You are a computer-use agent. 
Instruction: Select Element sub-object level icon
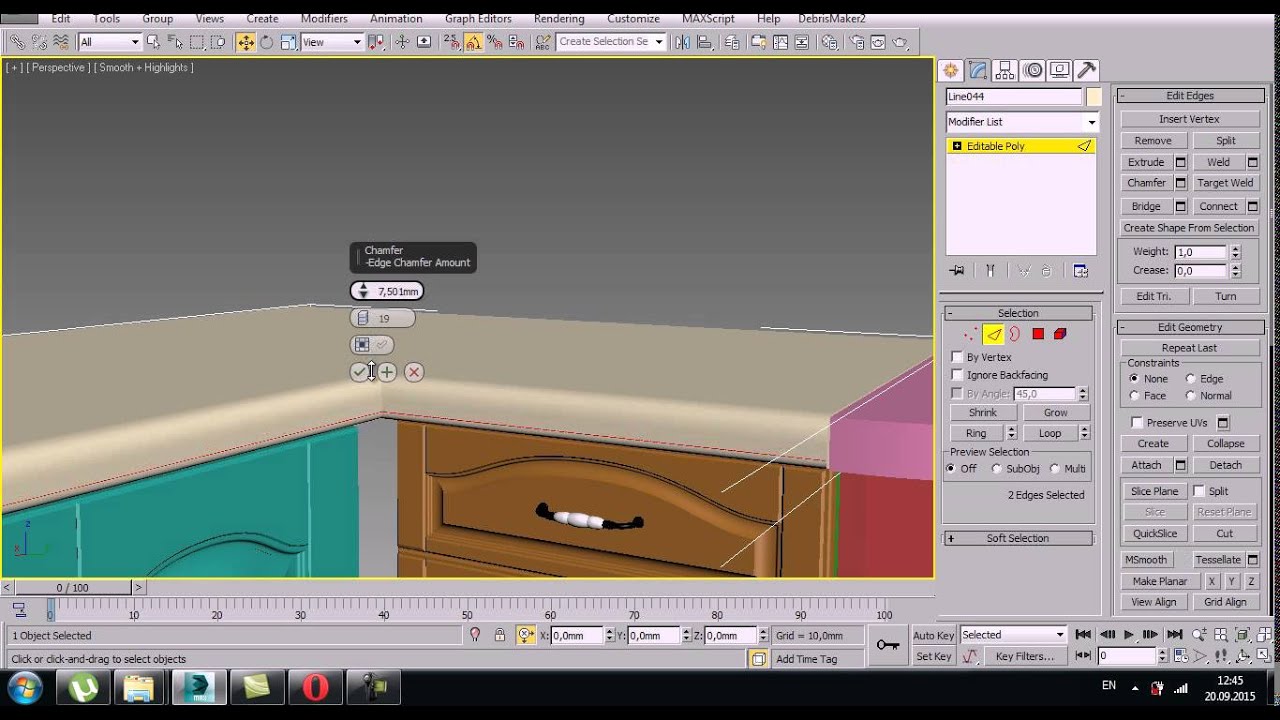1060,334
